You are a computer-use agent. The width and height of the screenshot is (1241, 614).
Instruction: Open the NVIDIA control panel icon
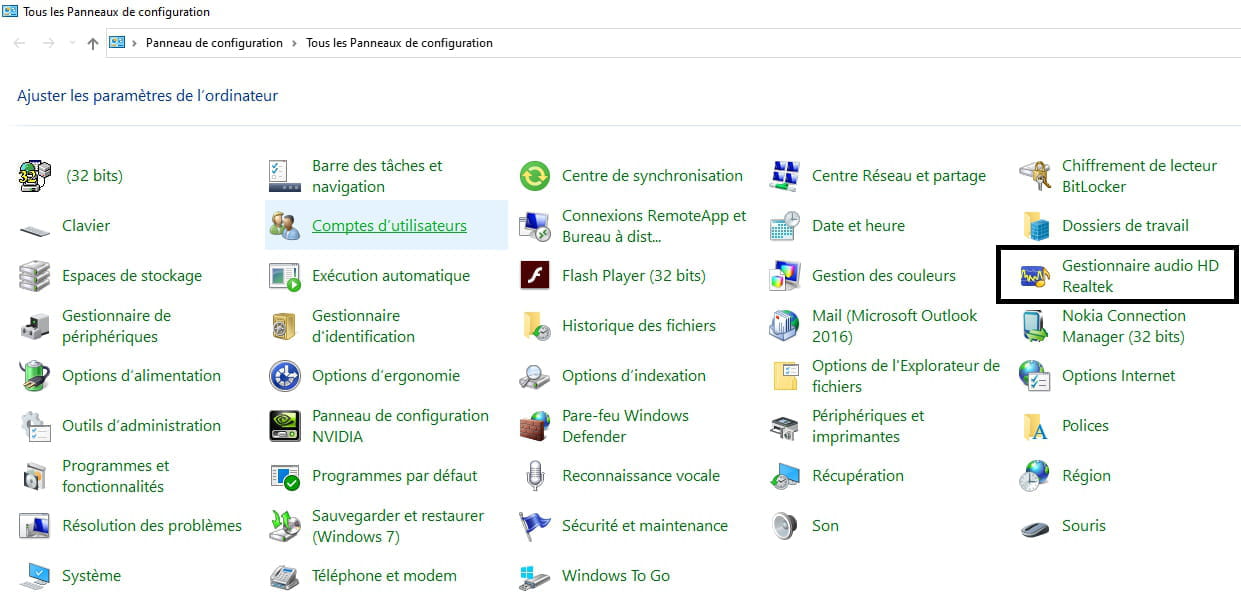[285, 426]
